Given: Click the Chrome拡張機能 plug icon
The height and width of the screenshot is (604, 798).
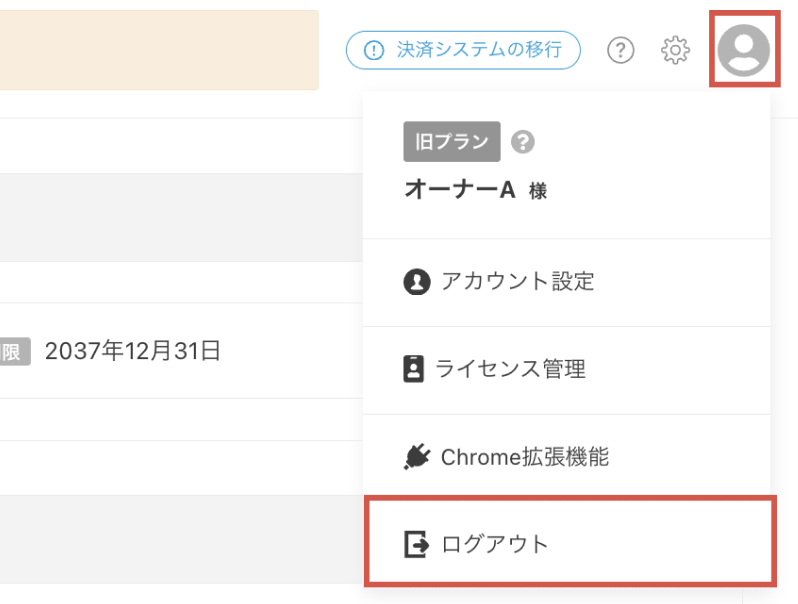Looking at the screenshot, I should pos(417,456).
